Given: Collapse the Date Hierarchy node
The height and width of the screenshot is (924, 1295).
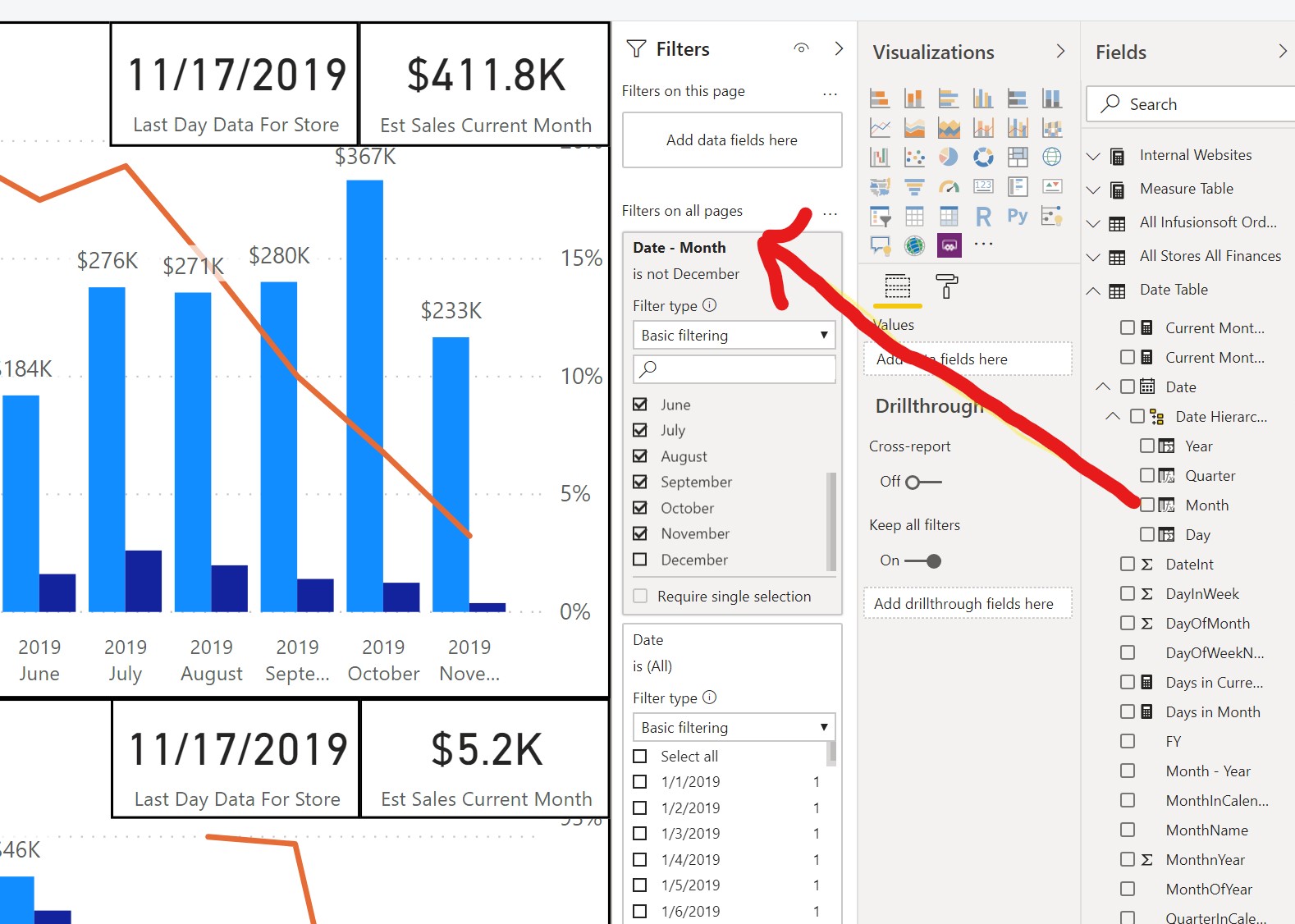Looking at the screenshot, I should click(x=1113, y=416).
